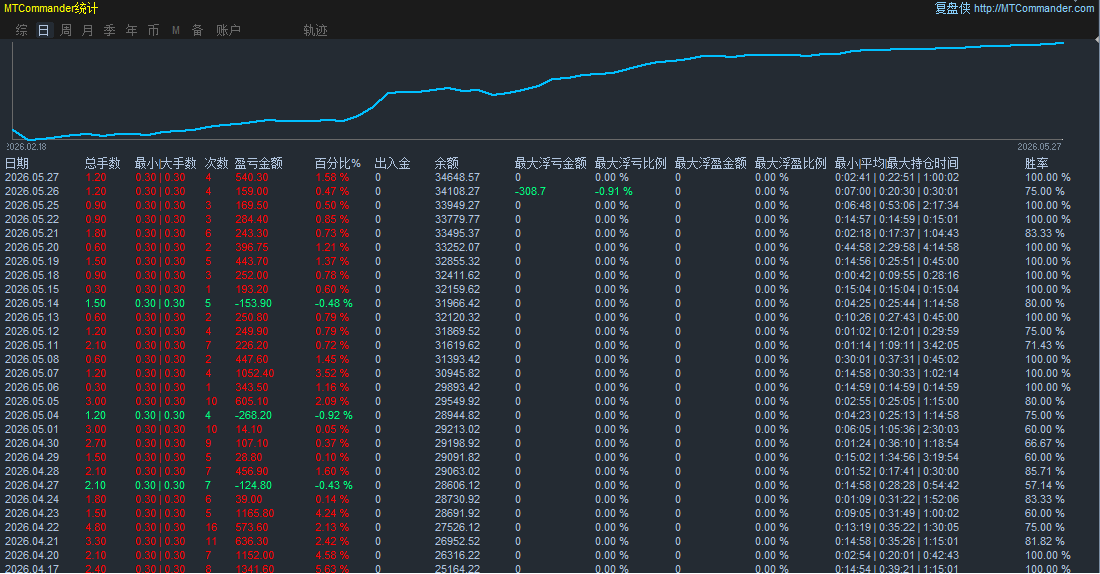Click the 最大浮亏比例 column header
The height and width of the screenshot is (574, 1100).
(x=630, y=163)
